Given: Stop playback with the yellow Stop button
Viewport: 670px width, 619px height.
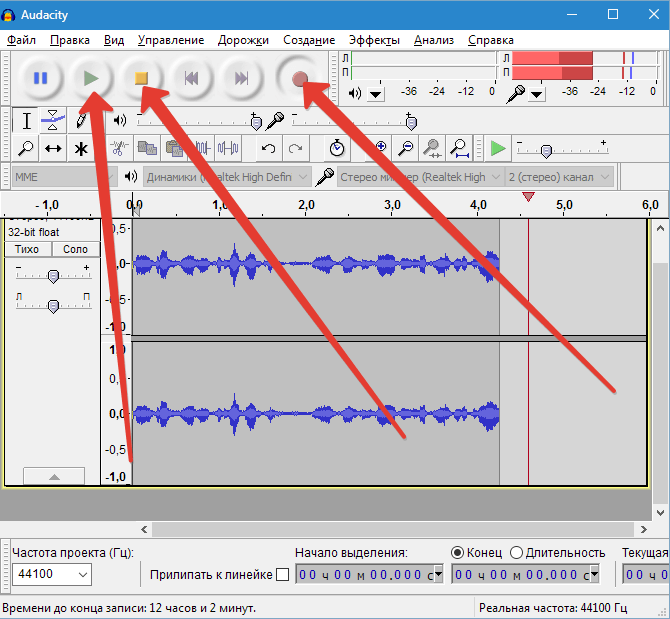Looking at the screenshot, I should coord(141,78).
